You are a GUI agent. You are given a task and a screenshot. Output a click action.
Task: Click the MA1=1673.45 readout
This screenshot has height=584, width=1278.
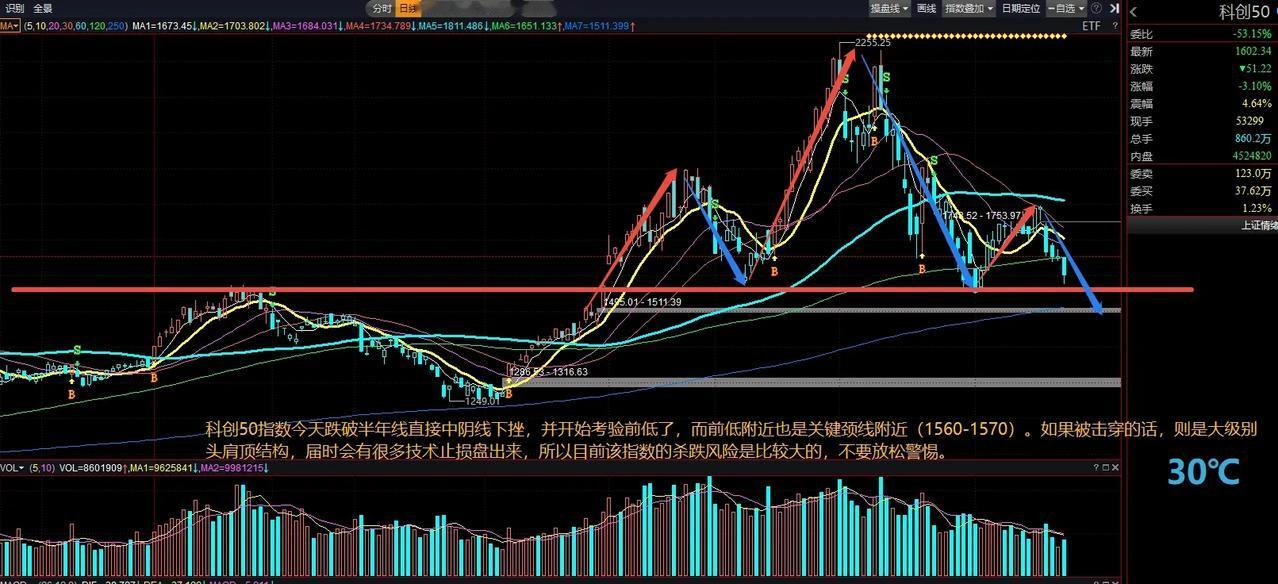(x=163, y=25)
